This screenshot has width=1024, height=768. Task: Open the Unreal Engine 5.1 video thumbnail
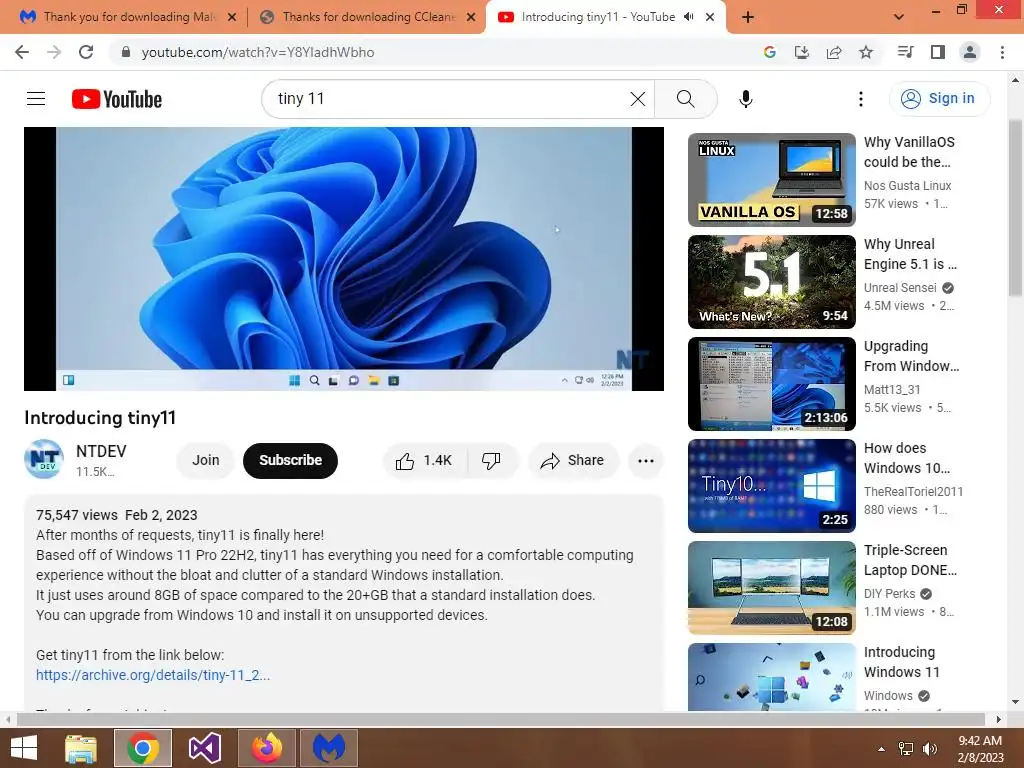771,281
